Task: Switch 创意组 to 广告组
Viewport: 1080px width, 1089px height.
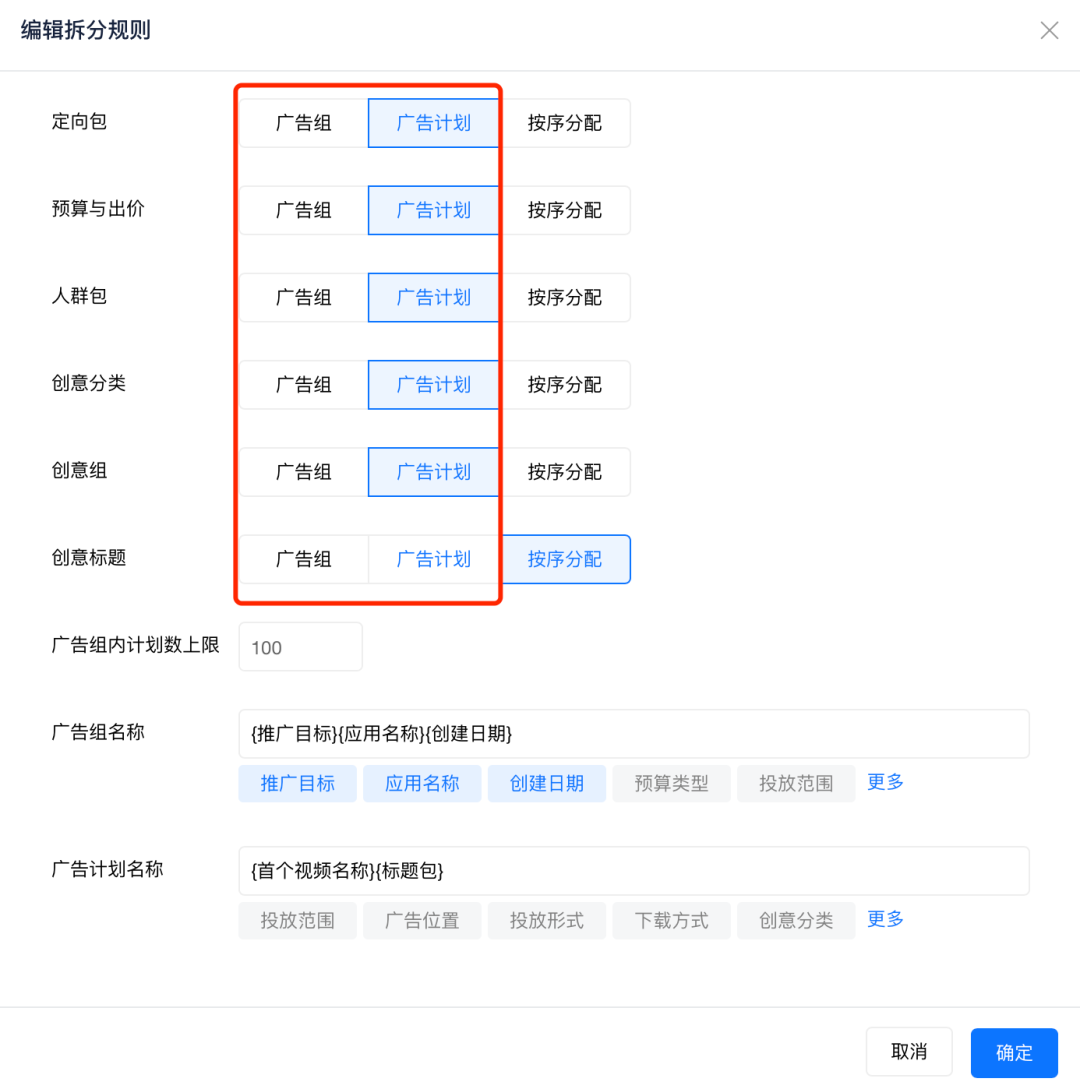Action: 304,472
